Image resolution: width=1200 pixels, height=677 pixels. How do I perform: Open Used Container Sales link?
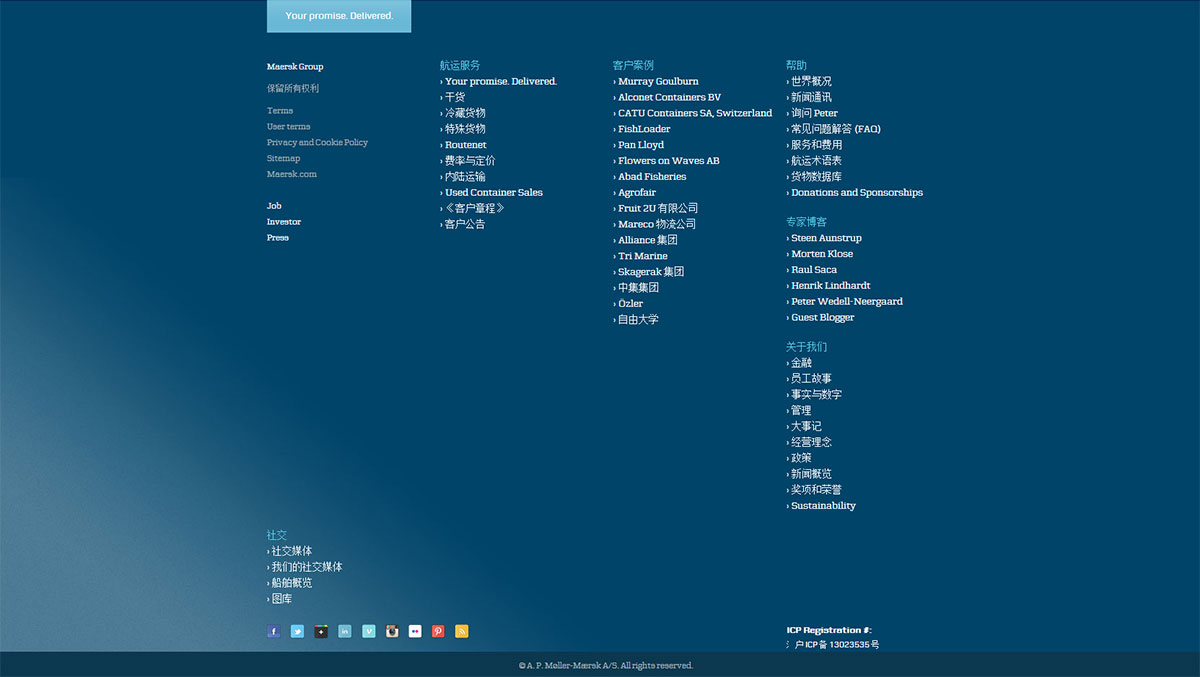pyautogui.click(x=492, y=193)
